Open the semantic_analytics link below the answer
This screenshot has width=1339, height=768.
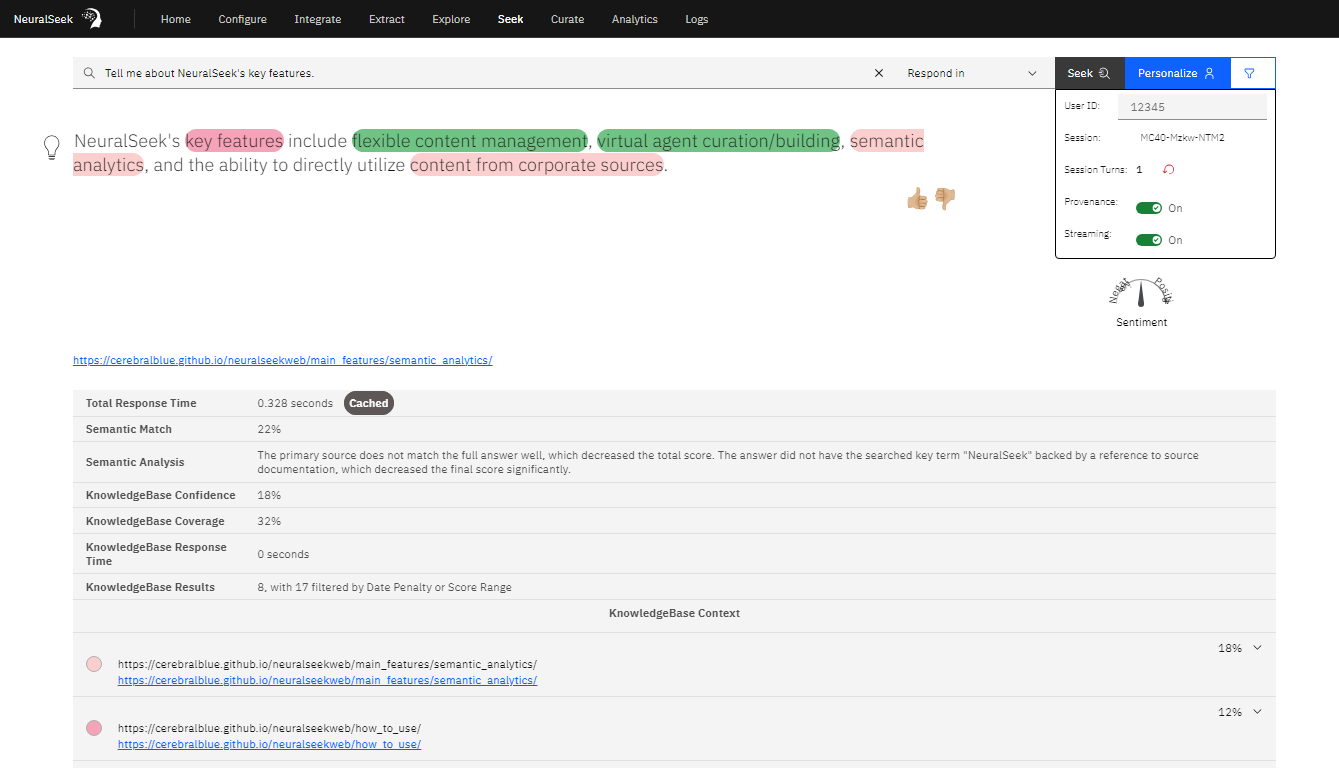point(283,360)
